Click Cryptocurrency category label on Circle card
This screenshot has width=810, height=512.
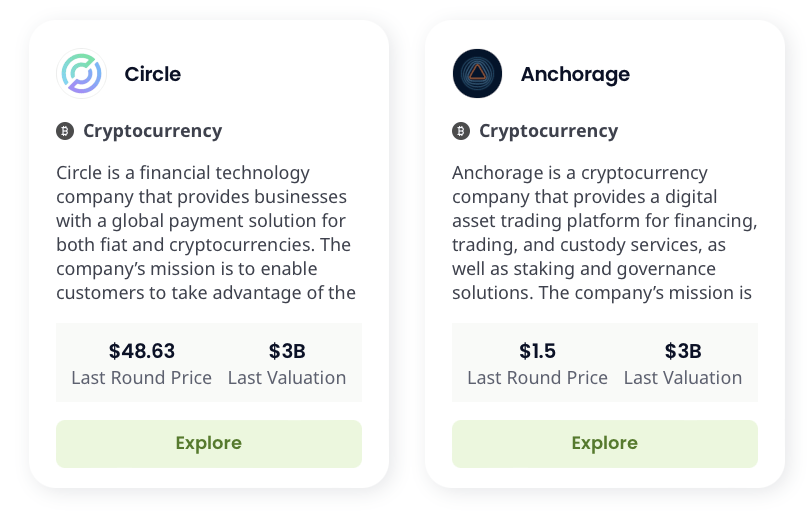click(x=152, y=131)
